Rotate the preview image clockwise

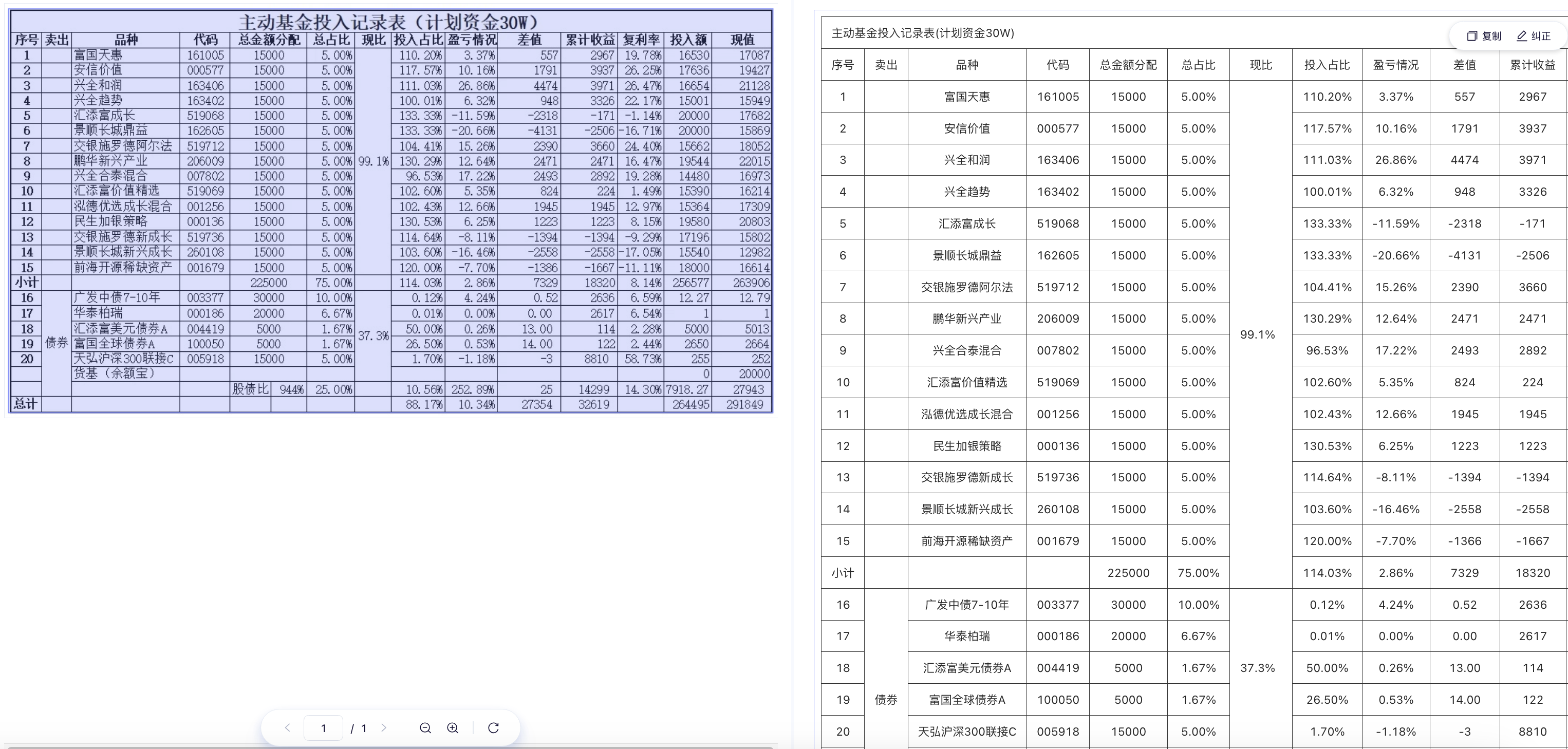click(x=494, y=728)
